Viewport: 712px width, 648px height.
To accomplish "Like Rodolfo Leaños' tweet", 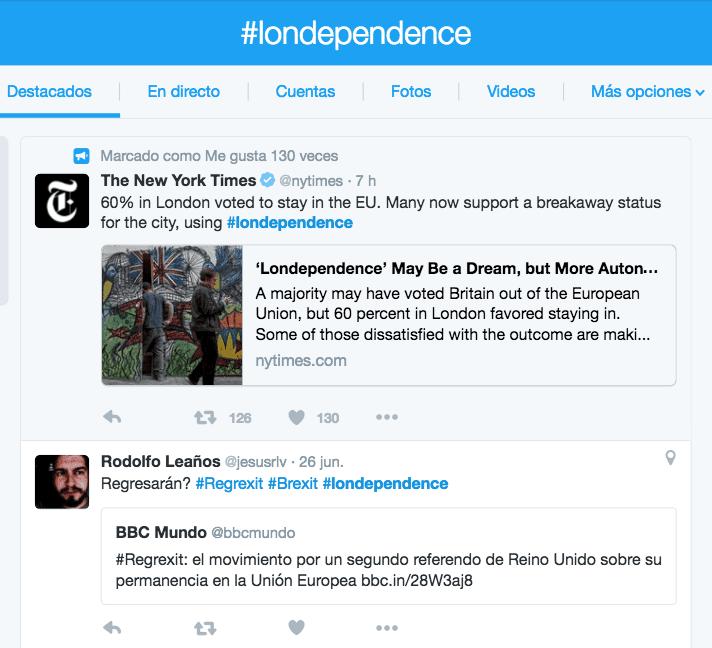I will [x=296, y=628].
